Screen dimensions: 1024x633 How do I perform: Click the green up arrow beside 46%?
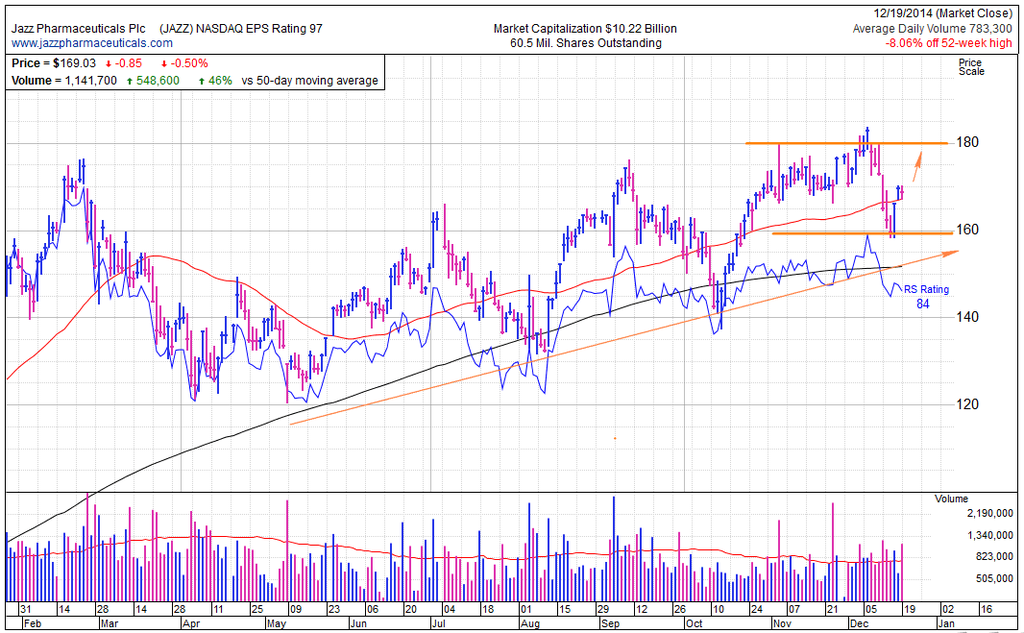(x=201, y=80)
